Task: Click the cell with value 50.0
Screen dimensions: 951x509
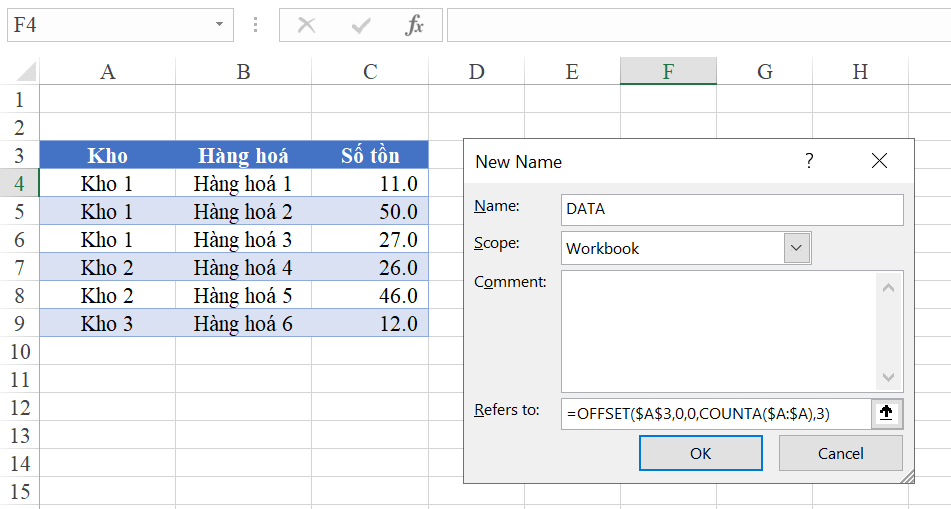Action: (370, 211)
